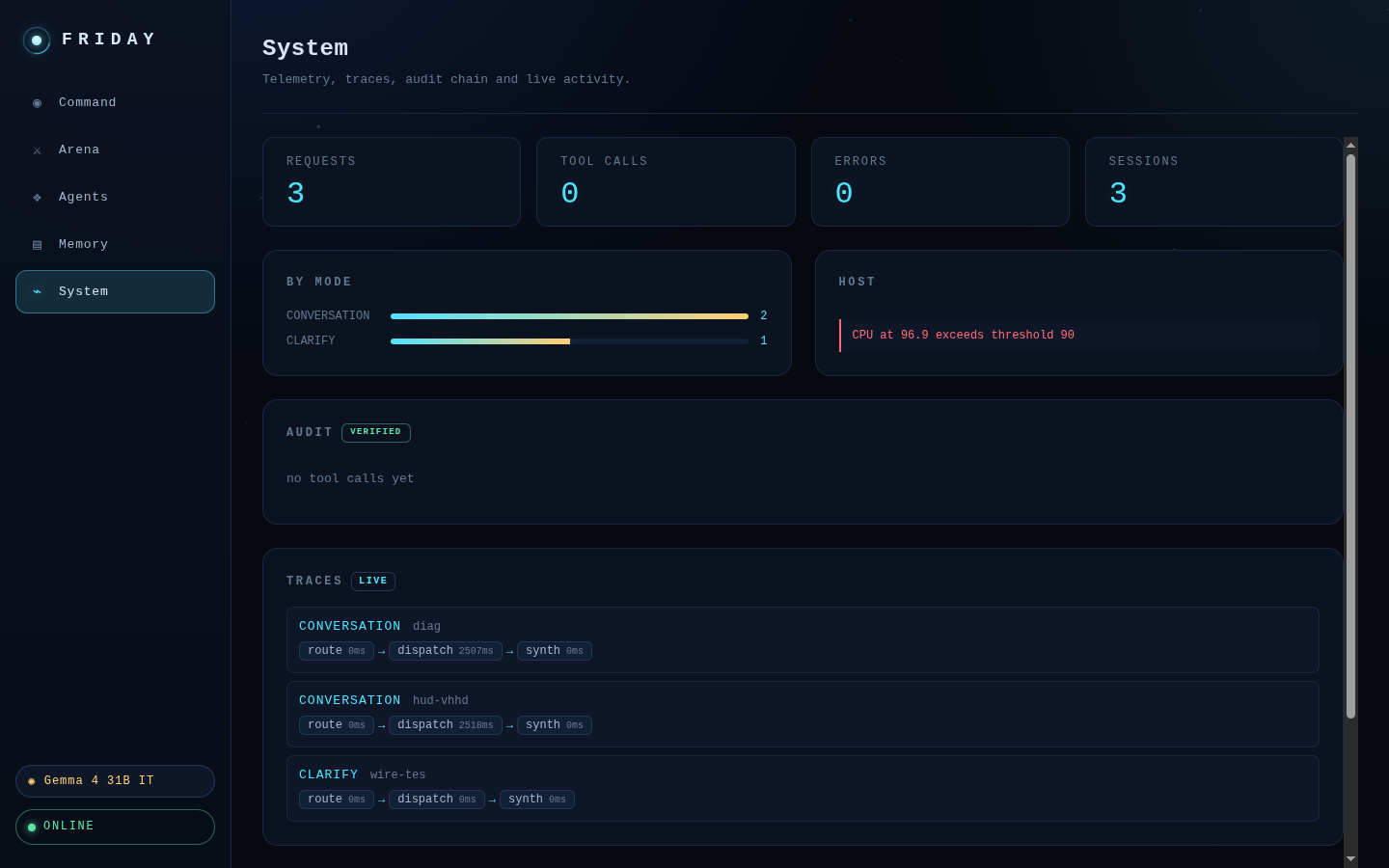Click the 'dispatch 0ms' step chip

point(437,800)
